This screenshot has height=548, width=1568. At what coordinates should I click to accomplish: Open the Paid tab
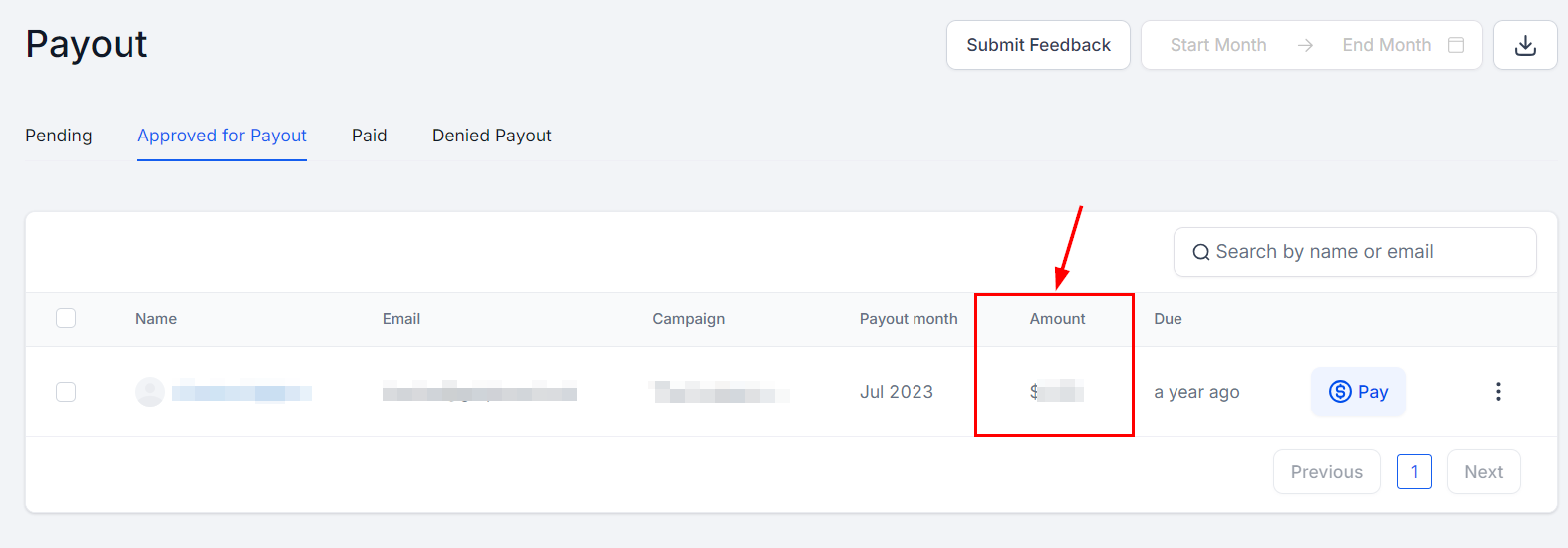click(369, 136)
